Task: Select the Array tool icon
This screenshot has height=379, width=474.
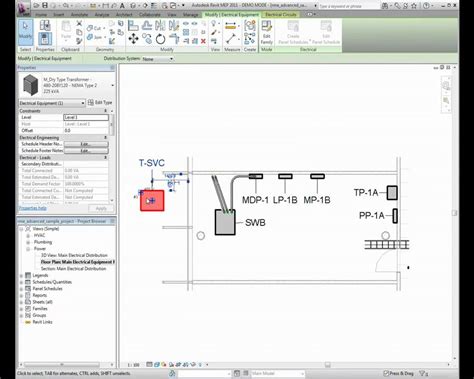Action: coord(186,32)
